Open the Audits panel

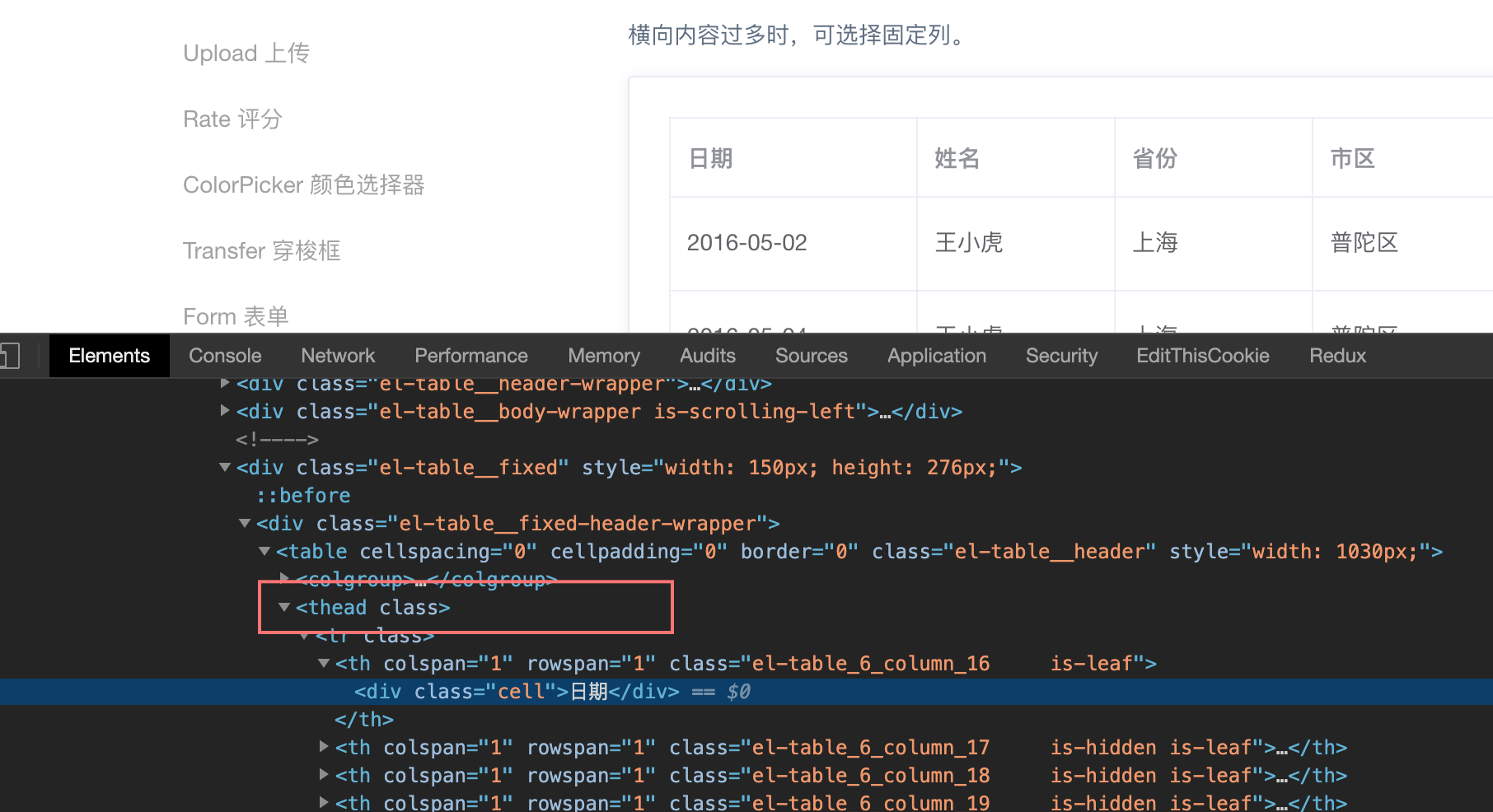click(x=707, y=355)
